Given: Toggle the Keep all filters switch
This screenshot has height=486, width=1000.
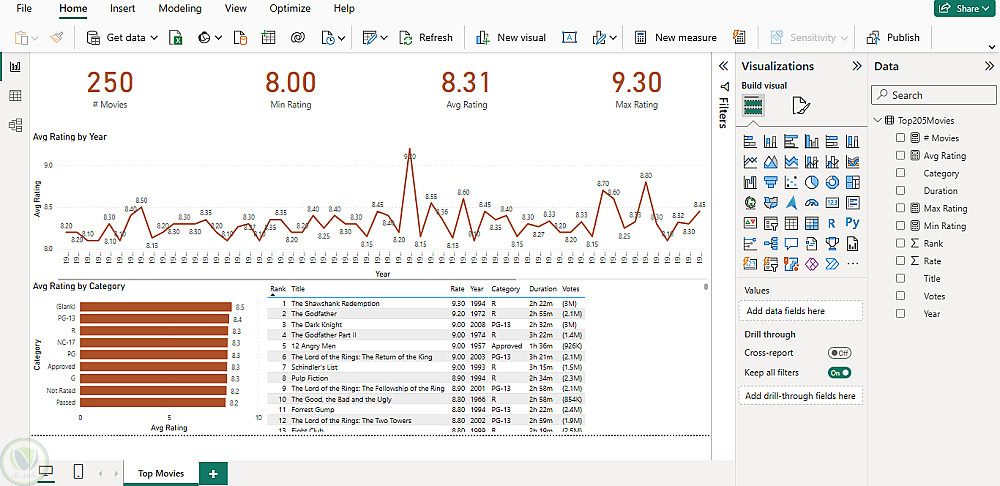Looking at the screenshot, I should tap(839, 372).
